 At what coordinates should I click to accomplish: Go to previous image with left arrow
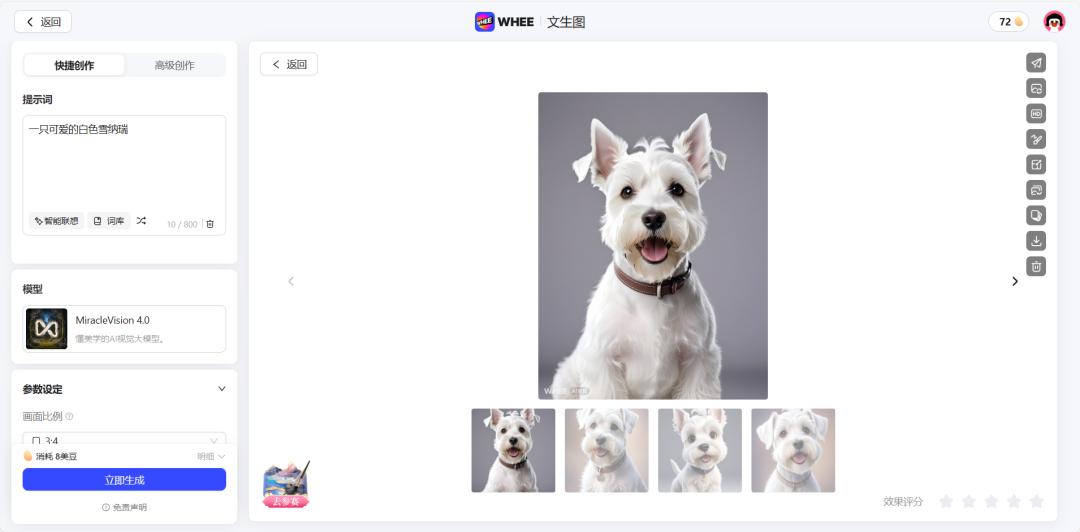click(x=291, y=281)
